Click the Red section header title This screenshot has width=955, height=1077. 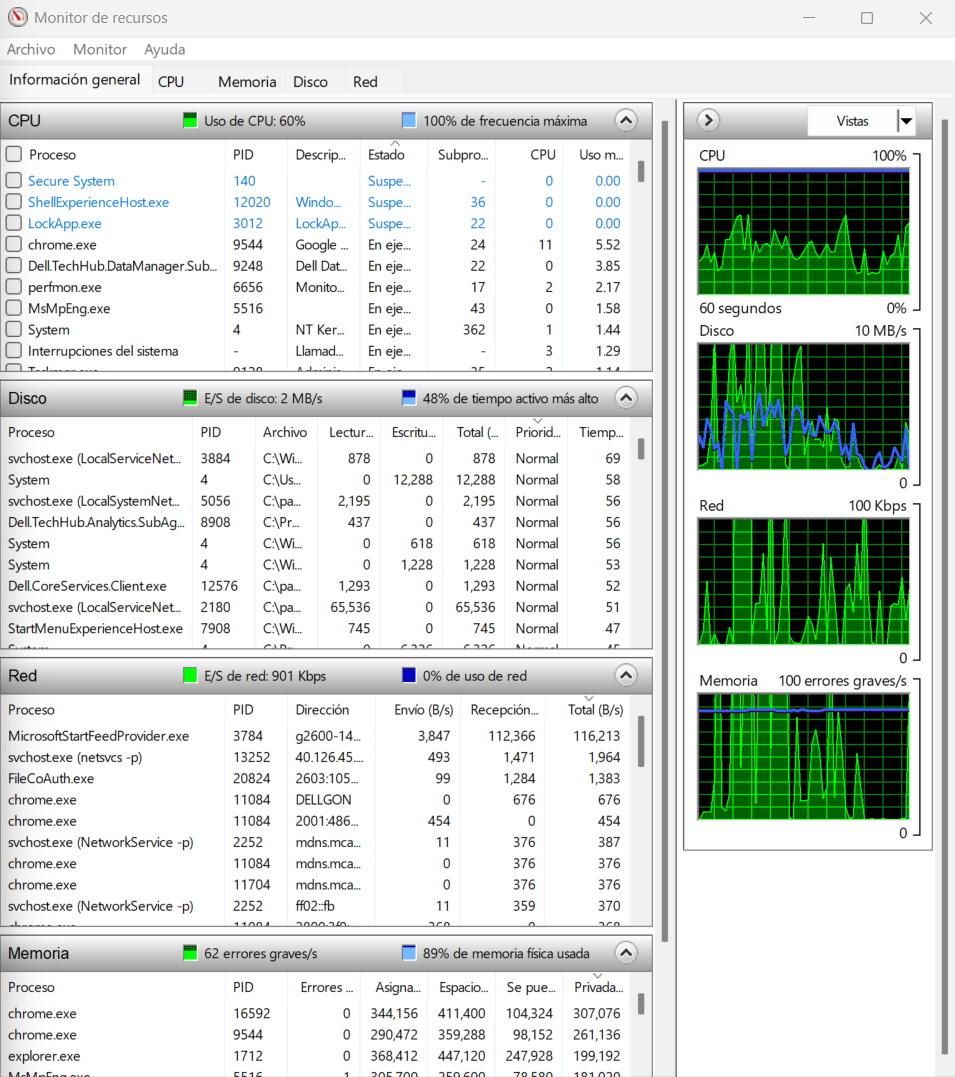click(23, 675)
